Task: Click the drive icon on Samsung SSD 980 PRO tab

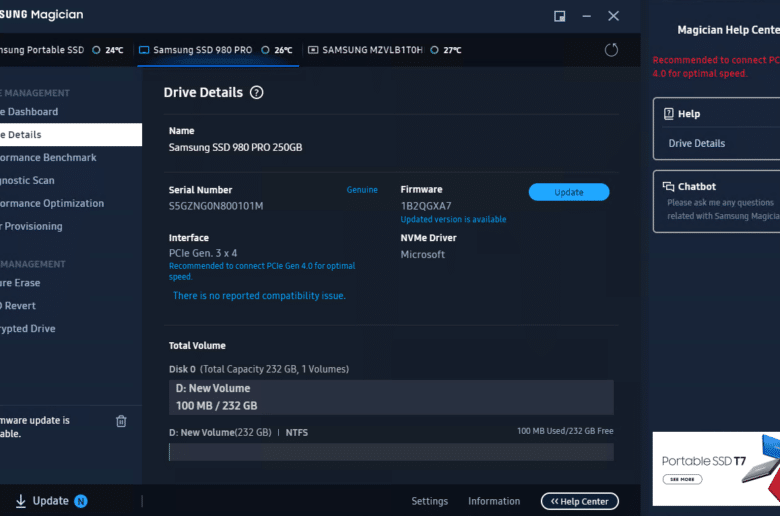Action: click(144, 50)
